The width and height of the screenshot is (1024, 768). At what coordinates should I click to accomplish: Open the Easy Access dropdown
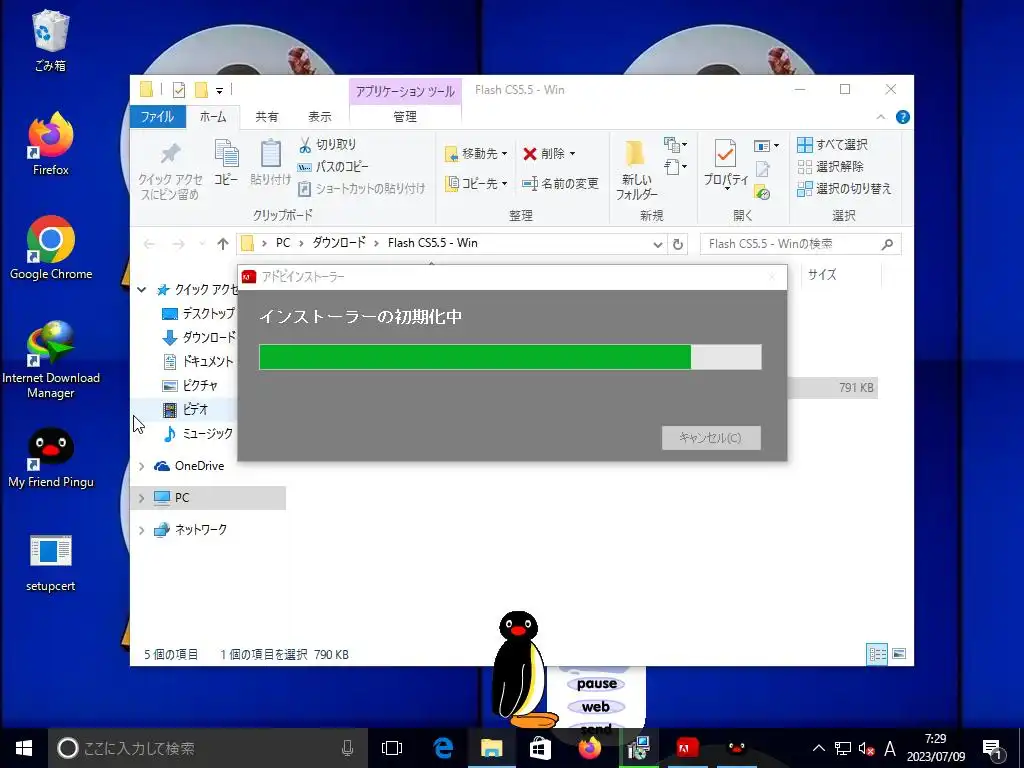(675, 167)
